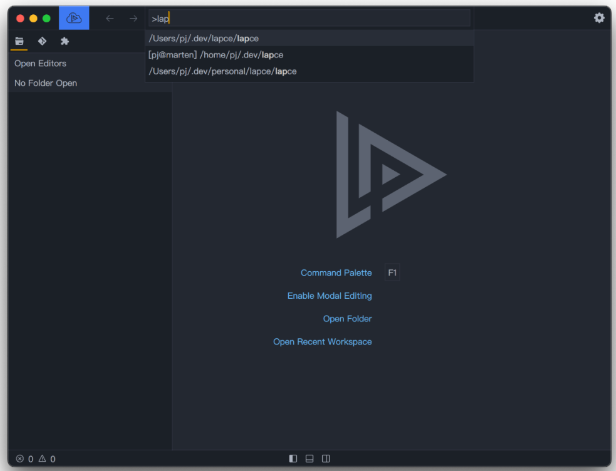Maximize the window with green button
The width and height of the screenshot is (616, 471).
46,18
